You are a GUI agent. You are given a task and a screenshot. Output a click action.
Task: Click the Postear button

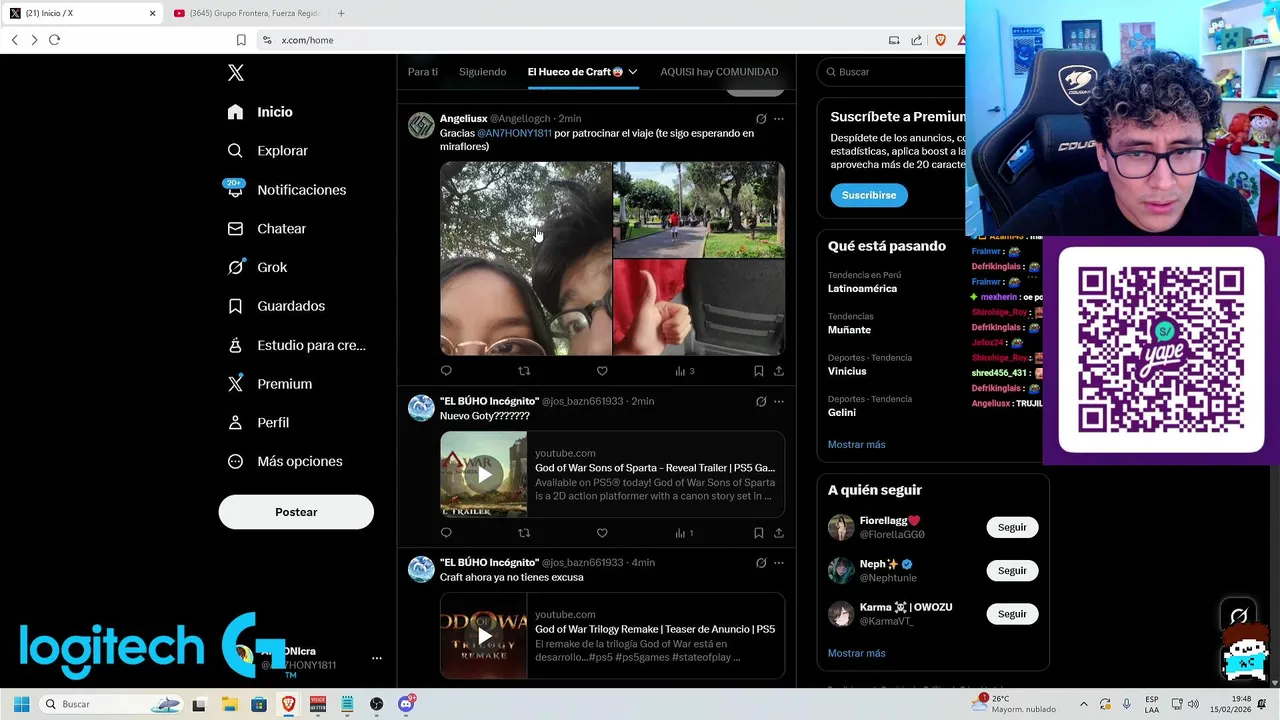point(296,512)
